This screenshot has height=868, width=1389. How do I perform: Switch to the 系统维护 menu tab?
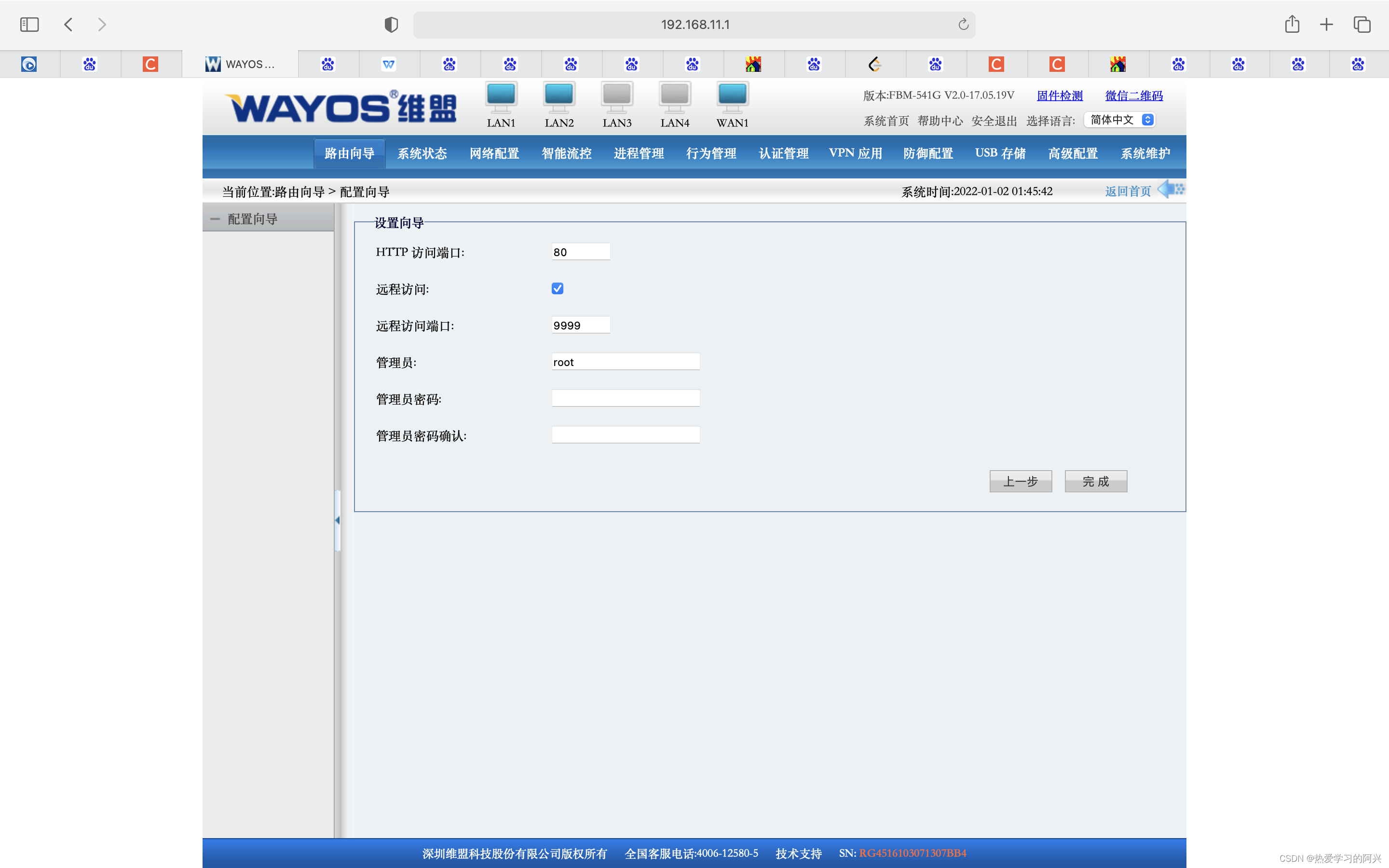click(1145, 153)
